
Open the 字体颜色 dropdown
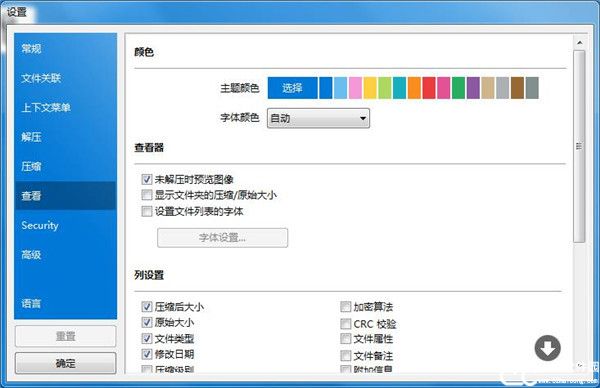click(x=318, y=118)
